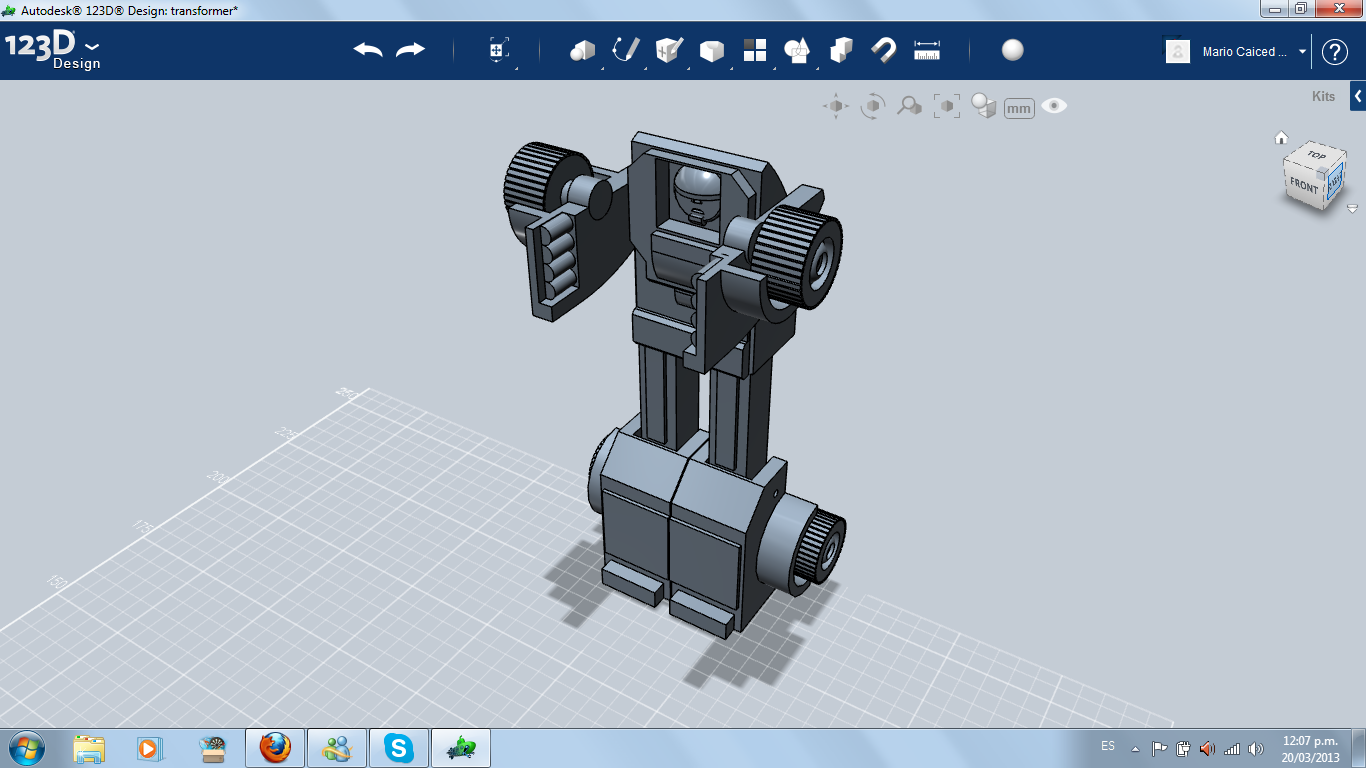The image size is (1366, 768).
Task: Open the white speaker volume control
Action: click(1256, 748)
